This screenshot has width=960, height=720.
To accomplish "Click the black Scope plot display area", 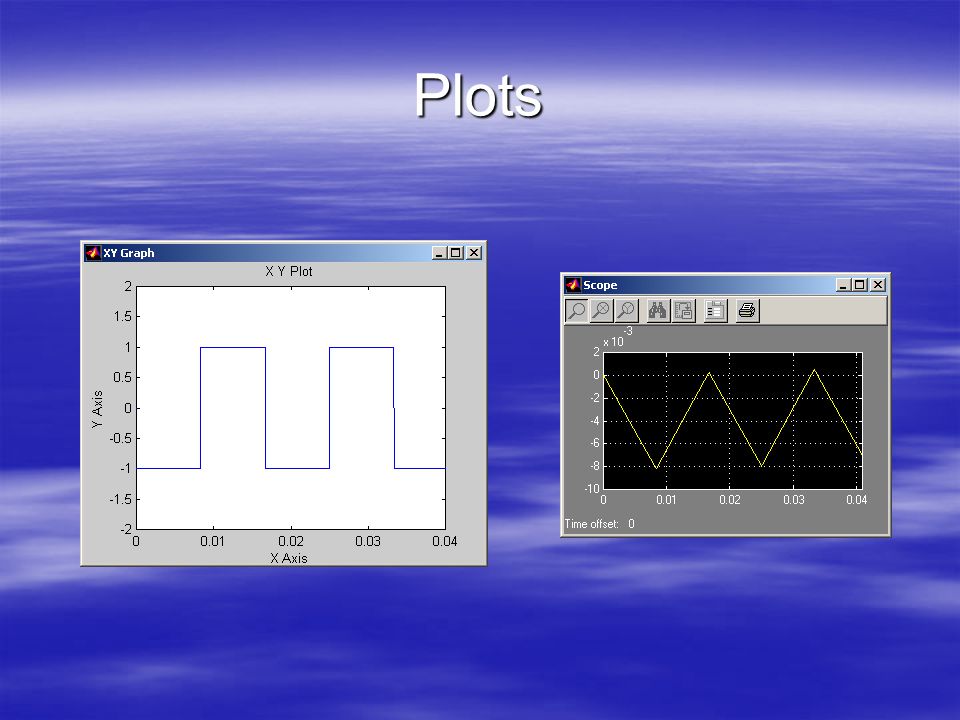I will point(733,420).
